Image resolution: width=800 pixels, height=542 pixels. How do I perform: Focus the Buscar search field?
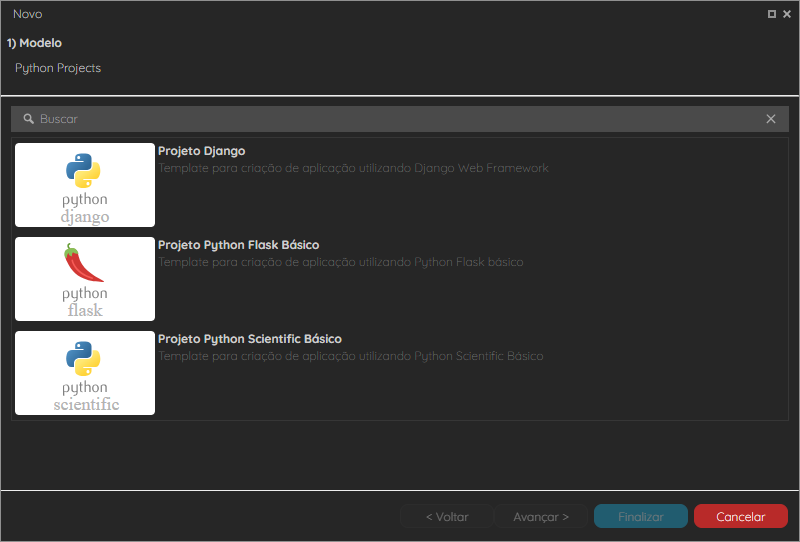[x=399, y=119]
